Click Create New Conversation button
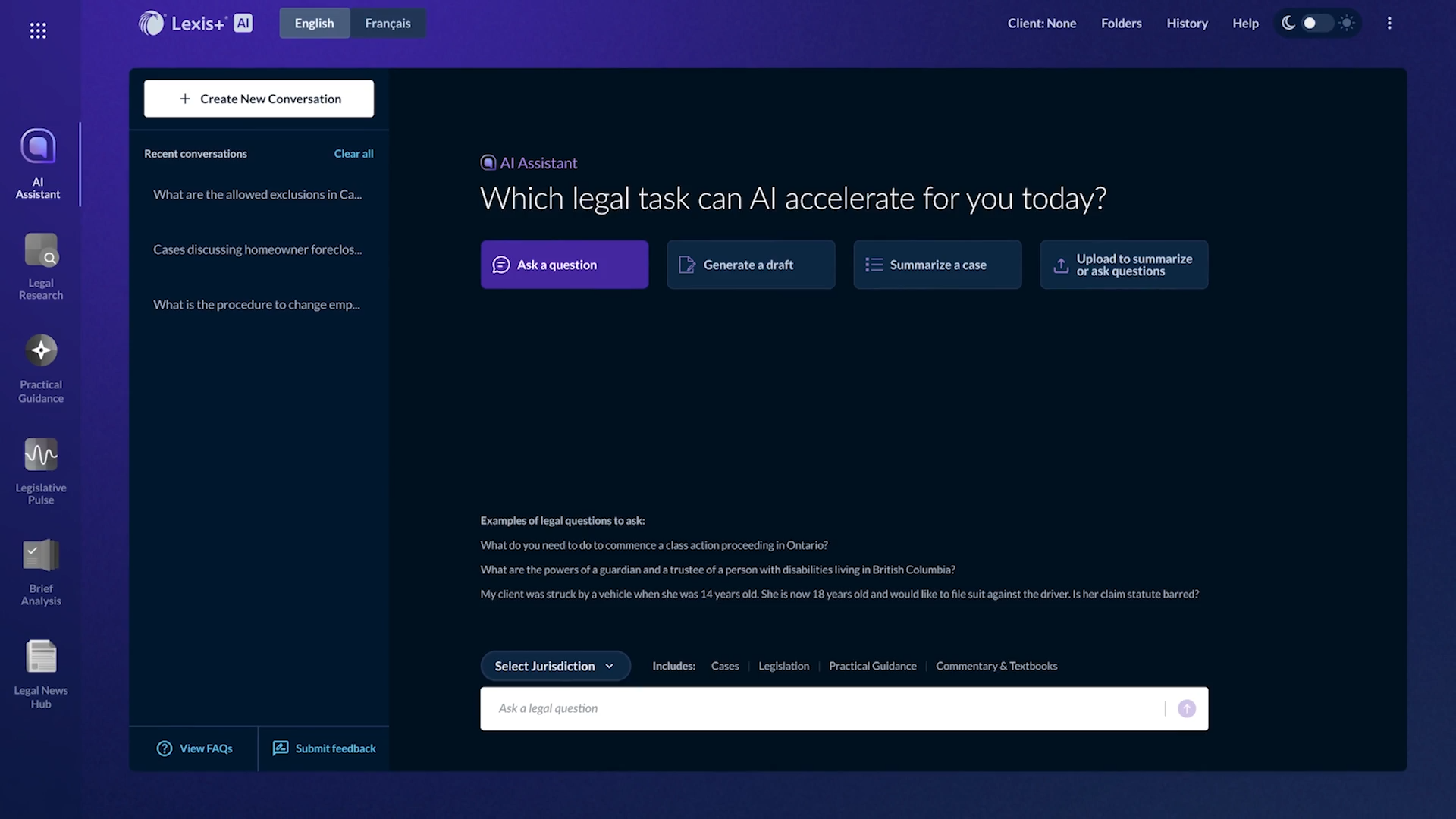The height and width of the screenshot is (819, 1456). click(x=259, y=99)
